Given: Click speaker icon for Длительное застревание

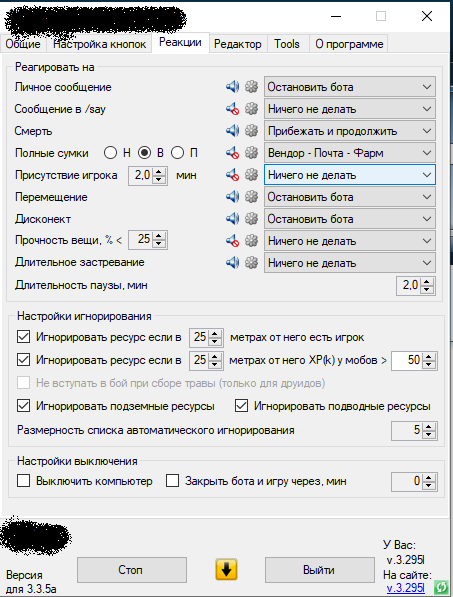Looking at the screenshot, I should tap(232, 262).
